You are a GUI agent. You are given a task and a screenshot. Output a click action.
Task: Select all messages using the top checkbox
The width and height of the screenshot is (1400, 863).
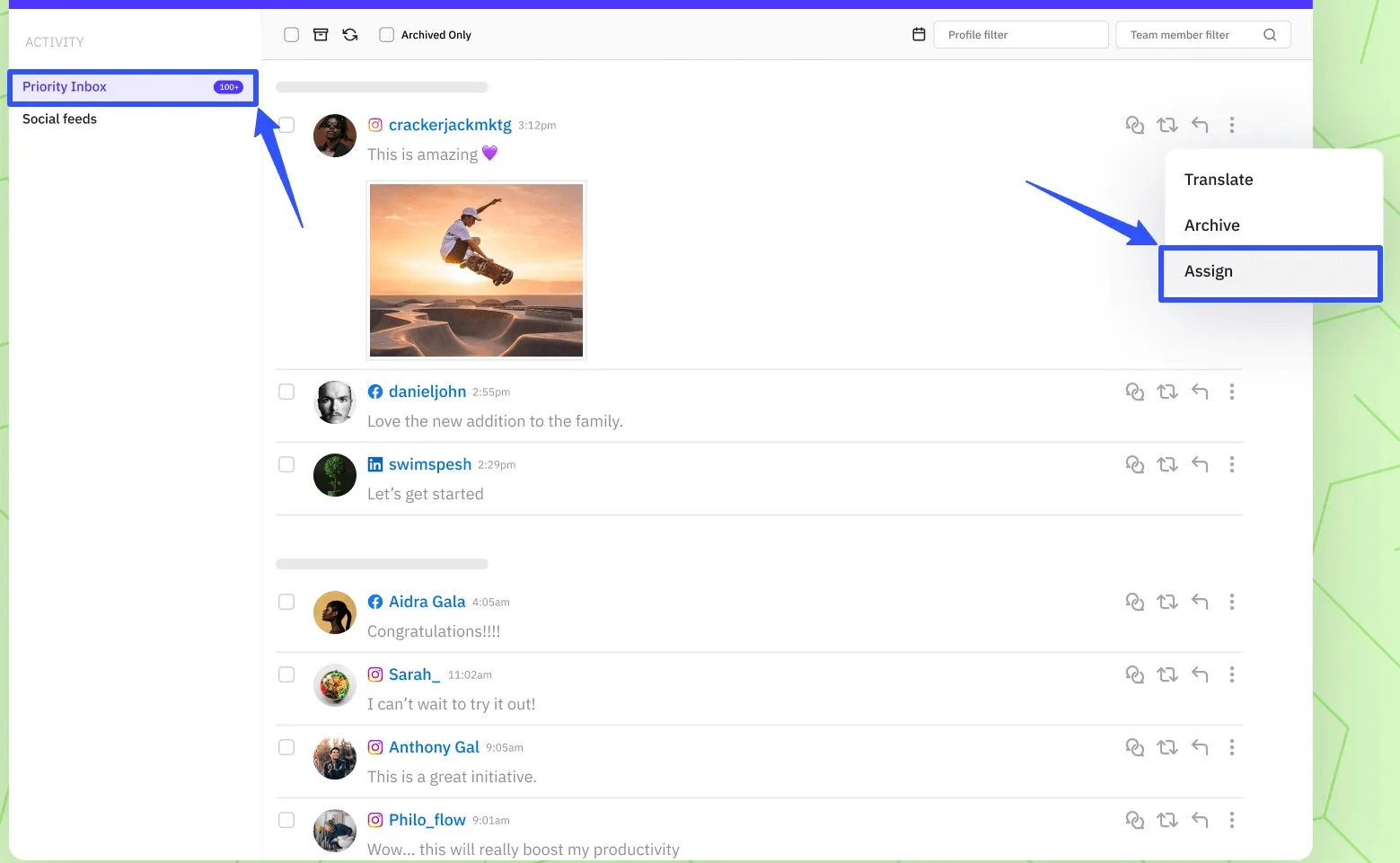coord(291,34)
